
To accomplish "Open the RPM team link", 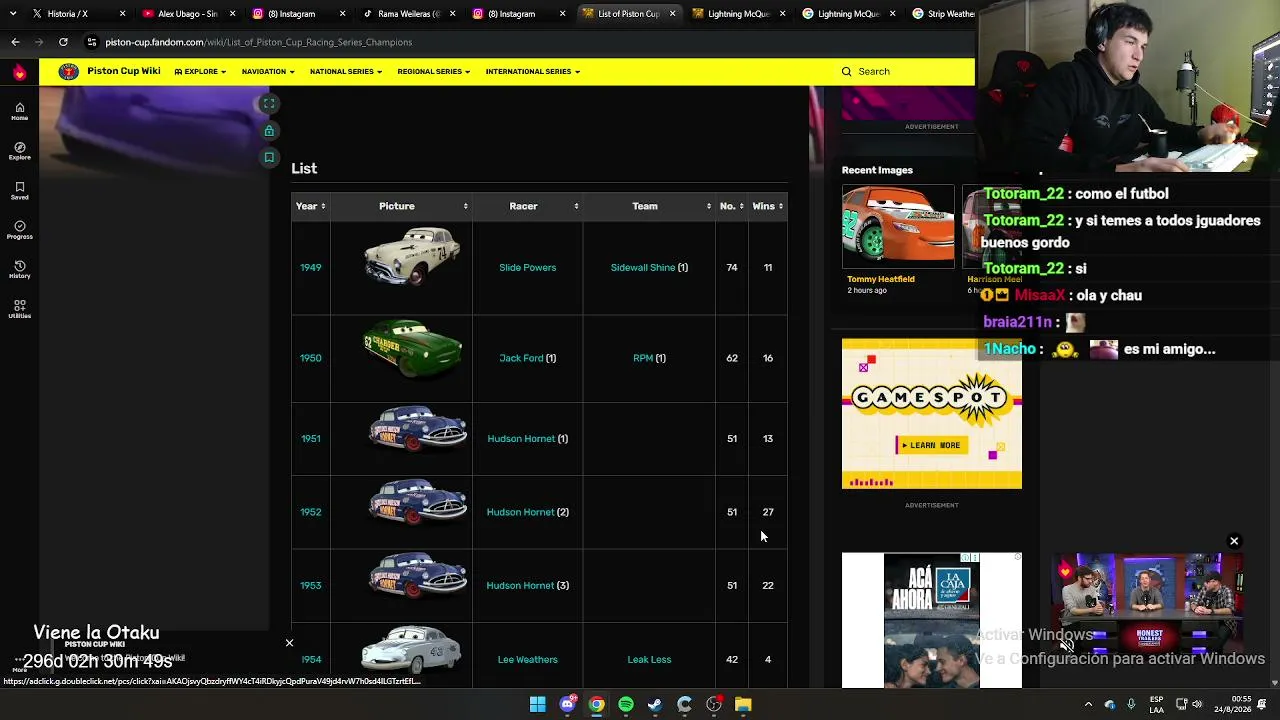I will click(643, 358).
